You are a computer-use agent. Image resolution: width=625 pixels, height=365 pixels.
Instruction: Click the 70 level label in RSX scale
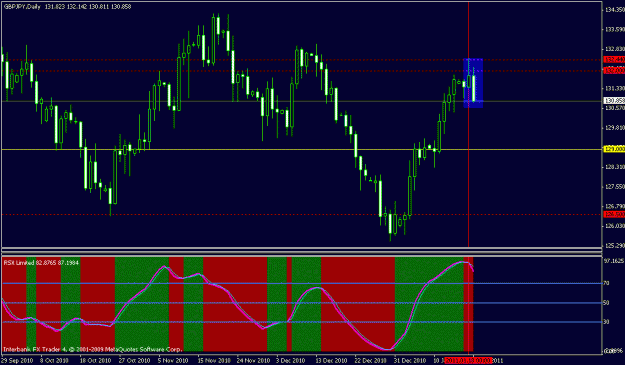606,283
